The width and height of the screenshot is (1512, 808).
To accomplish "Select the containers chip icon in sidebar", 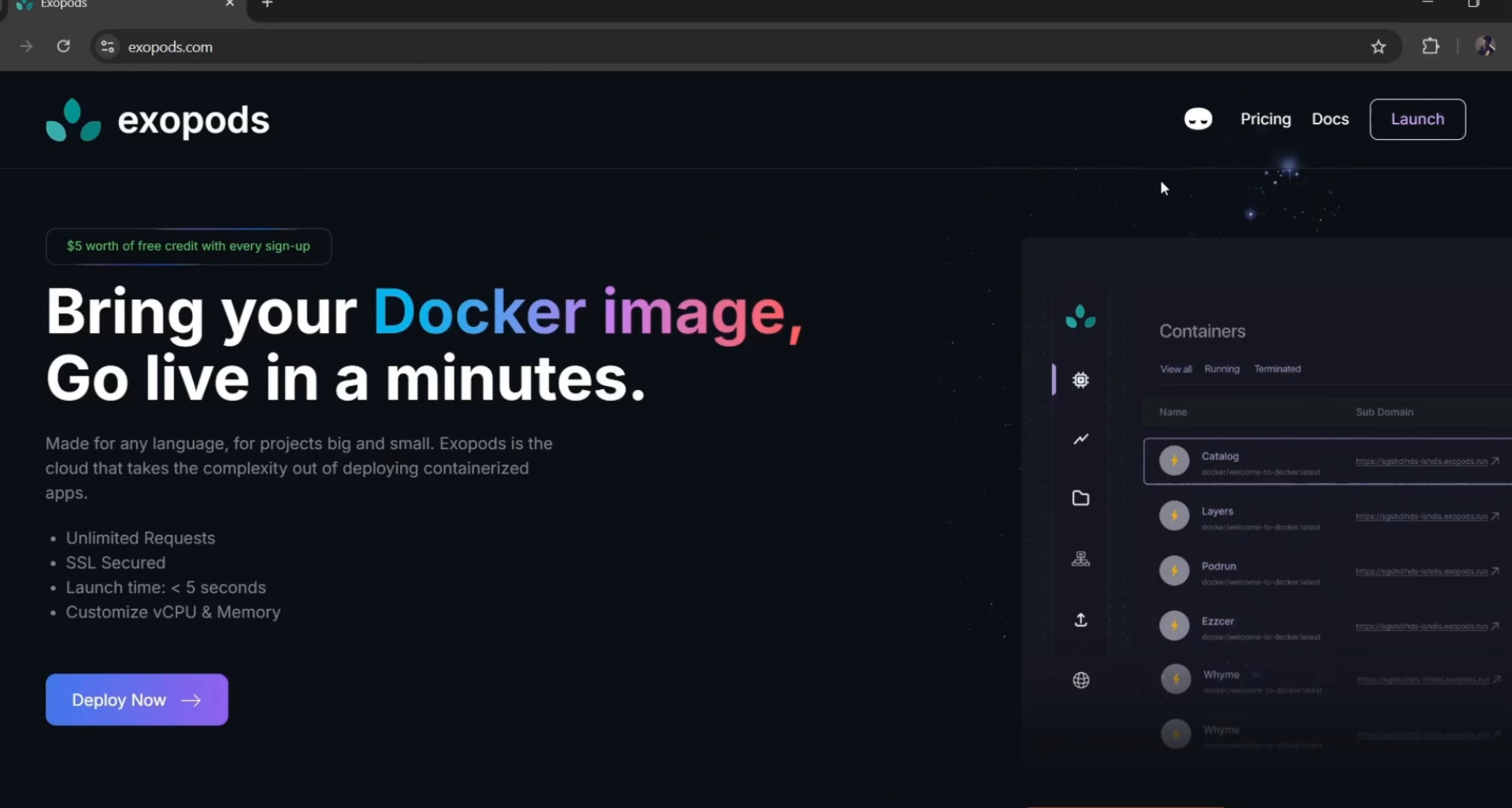I will [1081, 380].
